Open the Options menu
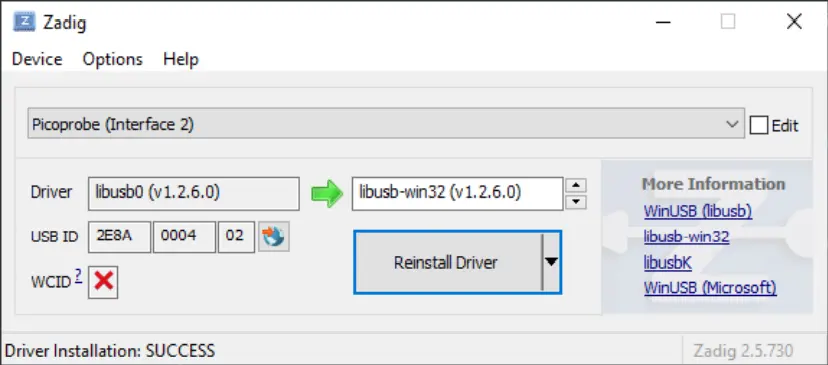The image size is (828, 365). pyautogui.click(x=112, y=59)
